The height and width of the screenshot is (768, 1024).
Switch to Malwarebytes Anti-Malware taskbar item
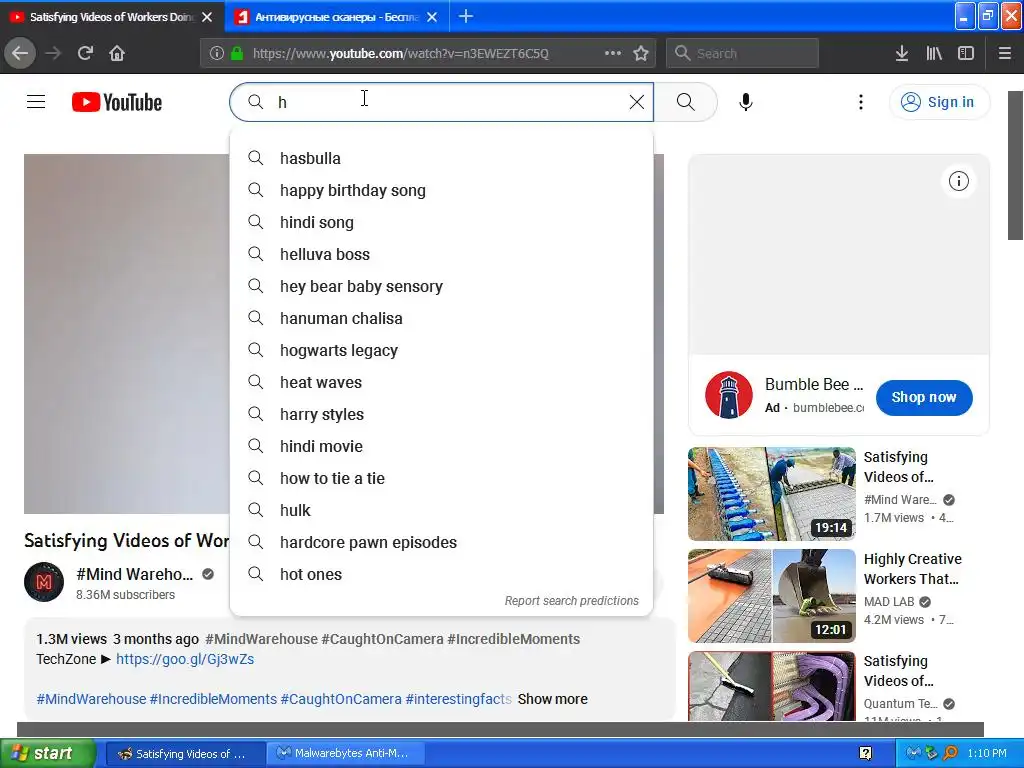pos(345,753)
